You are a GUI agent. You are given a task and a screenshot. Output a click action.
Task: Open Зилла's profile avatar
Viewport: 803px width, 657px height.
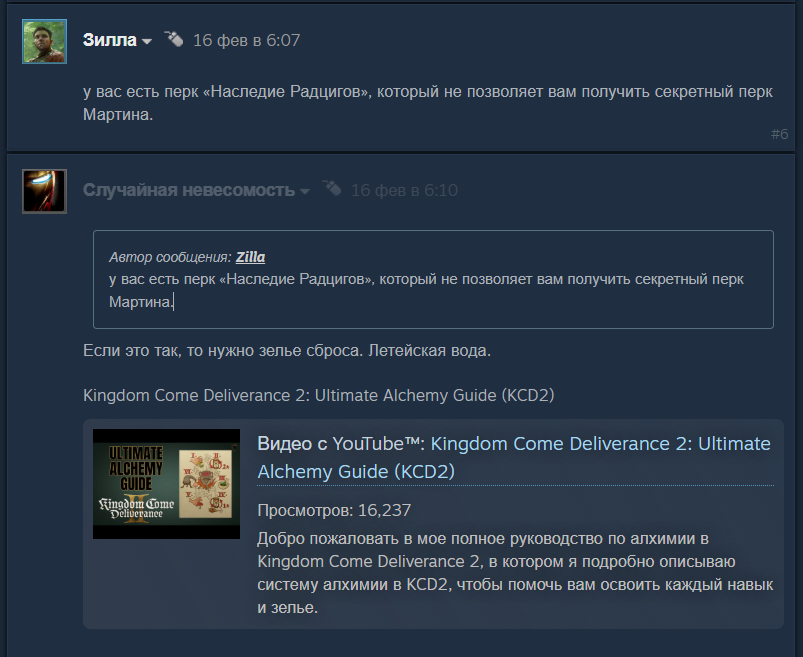(x=45, y=41)
